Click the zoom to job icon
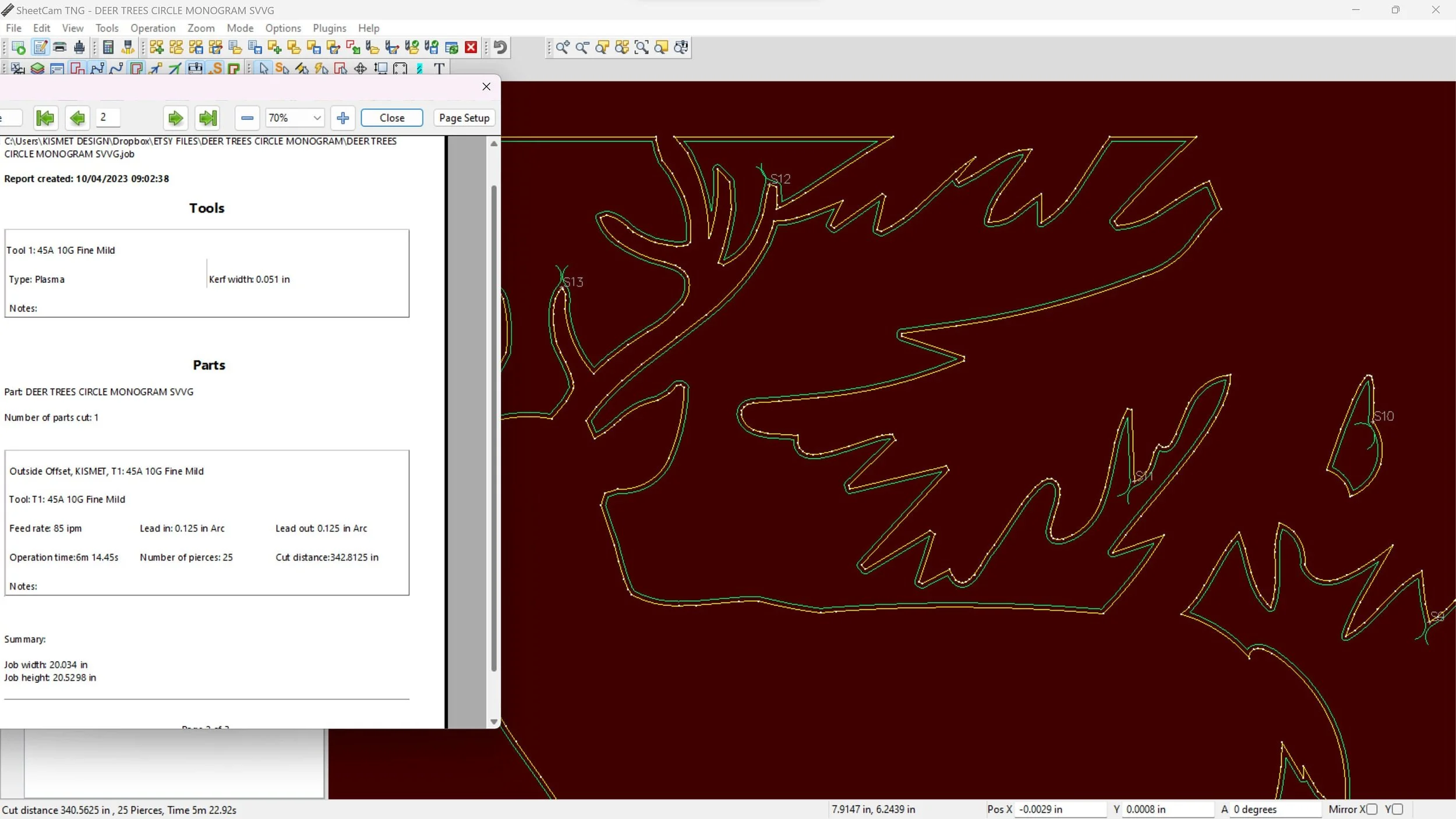The width and height of the screenshot is (1456, 819). 622,47
